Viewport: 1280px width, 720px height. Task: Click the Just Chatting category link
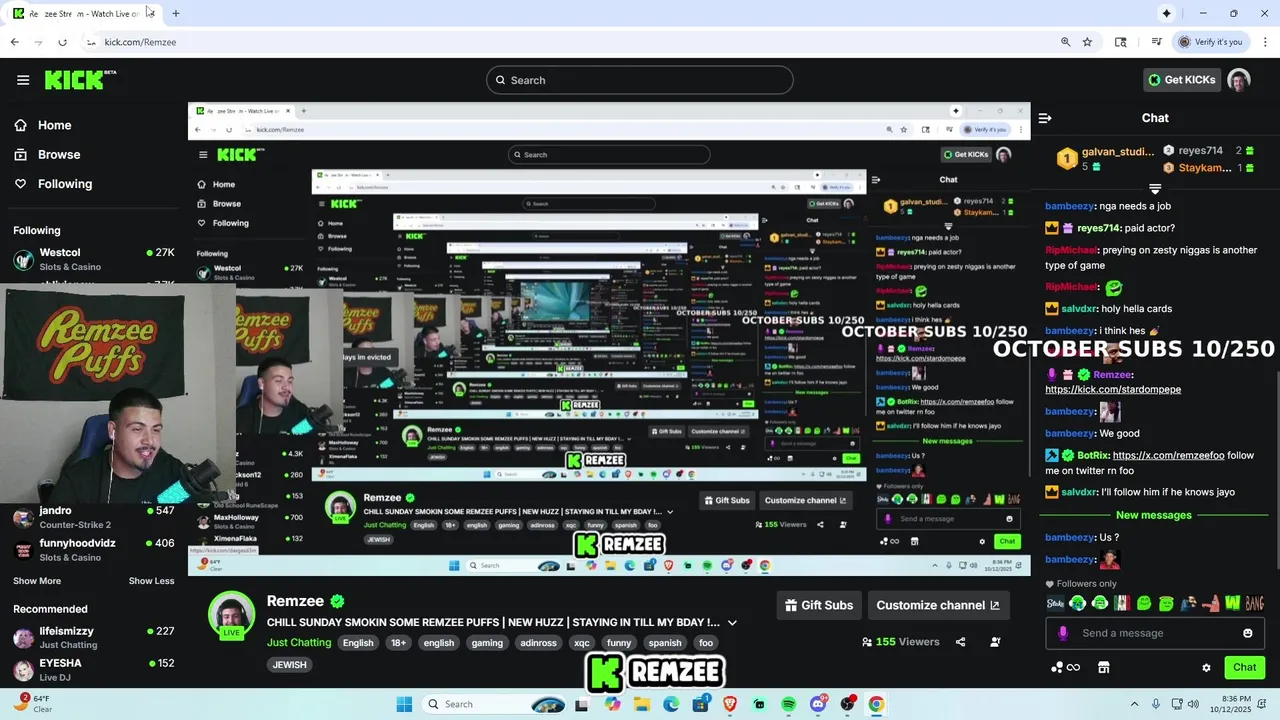[x=299, y=642]
